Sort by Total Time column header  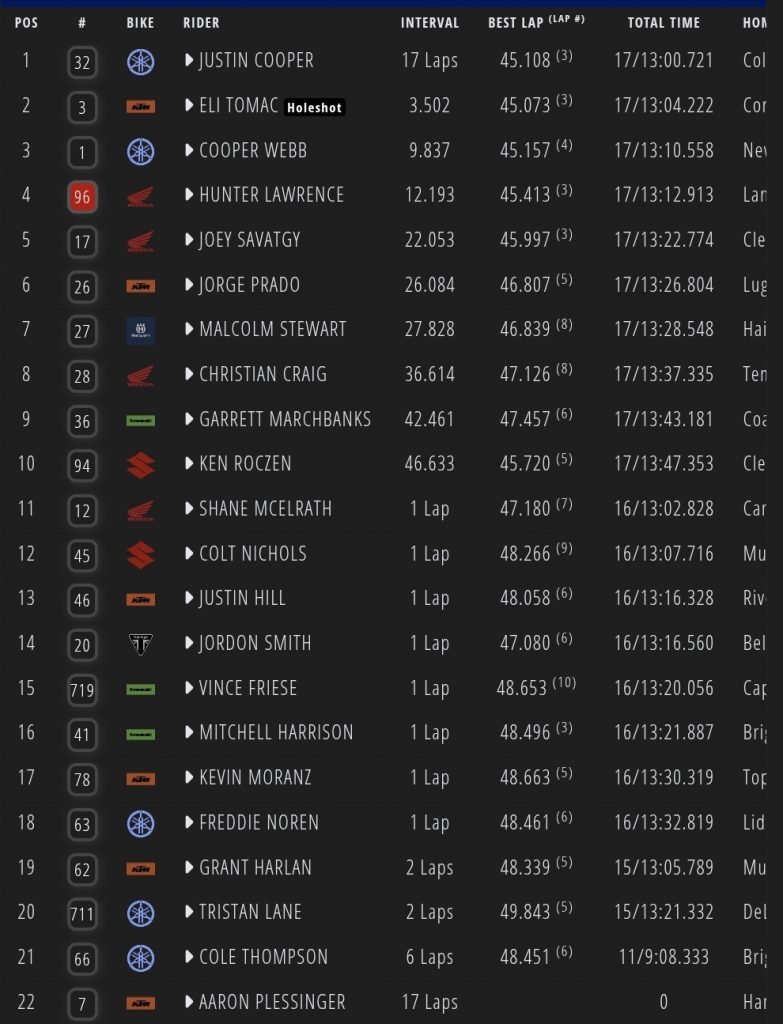click(664, 22)
